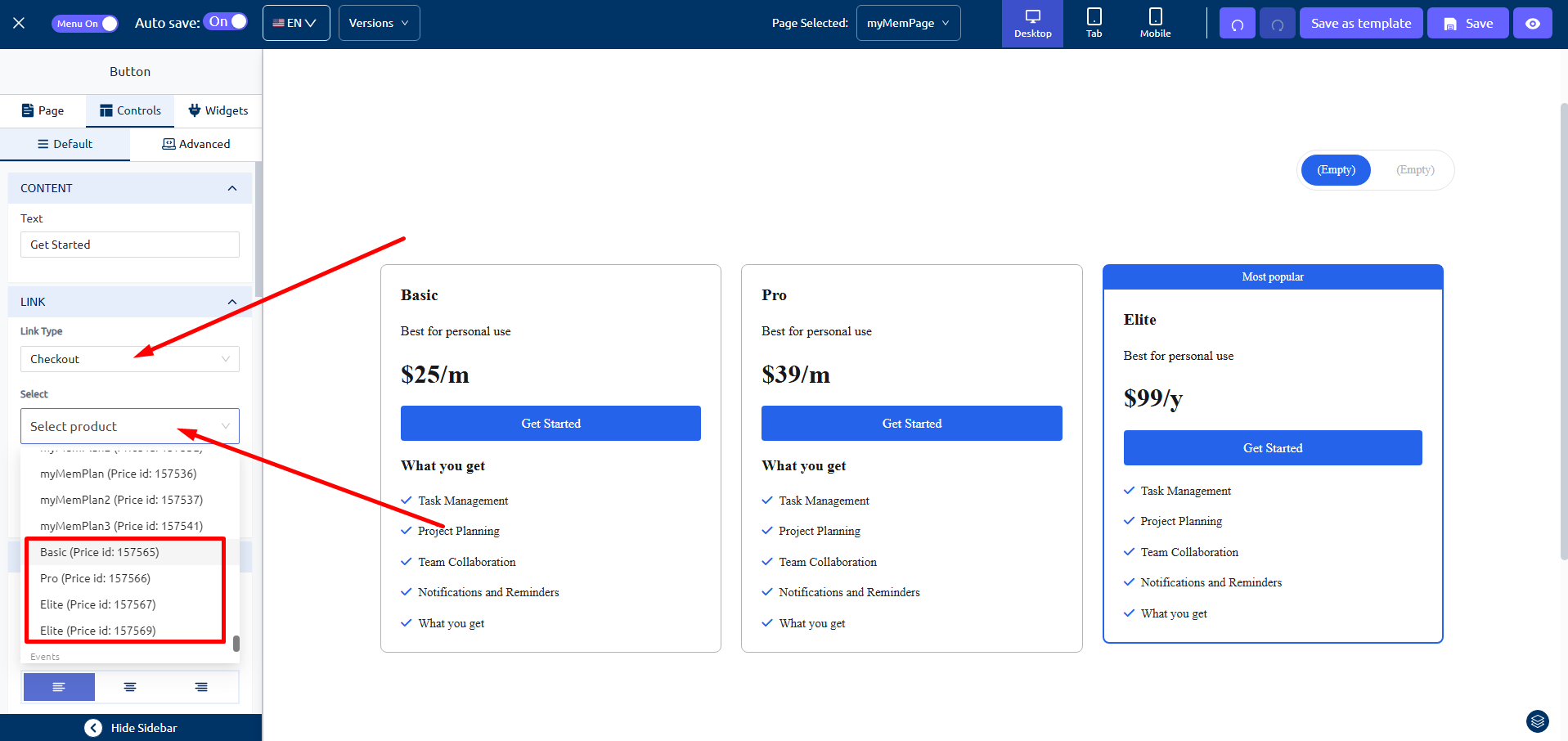This screenshot has height=741, width=1568.
Task: Switch to Desktop preview
Action: tap(1033, 24)
